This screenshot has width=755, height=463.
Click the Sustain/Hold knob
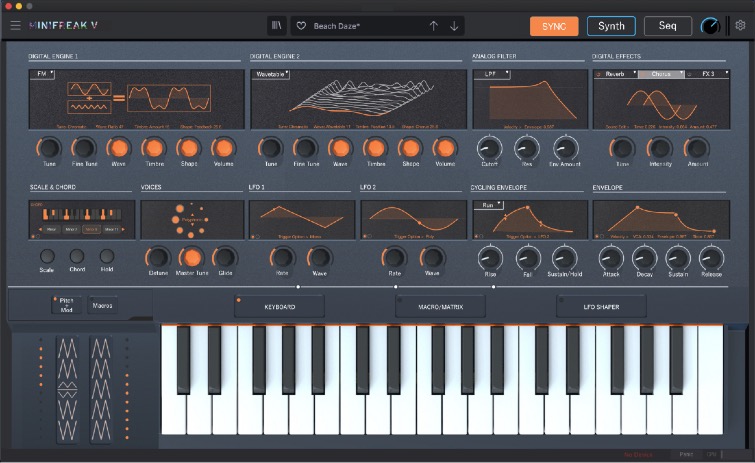[564, 258]
